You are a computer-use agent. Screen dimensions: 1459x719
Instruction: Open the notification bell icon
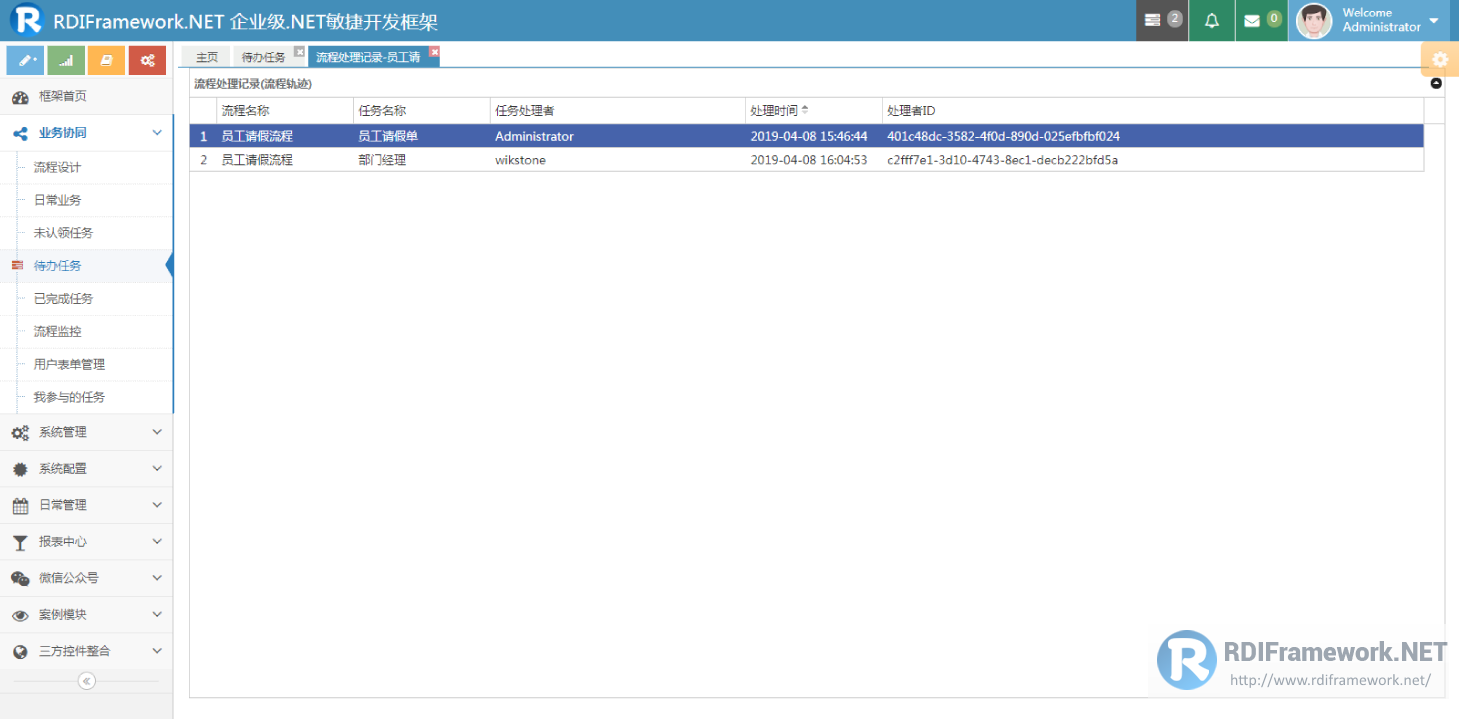1212,20
